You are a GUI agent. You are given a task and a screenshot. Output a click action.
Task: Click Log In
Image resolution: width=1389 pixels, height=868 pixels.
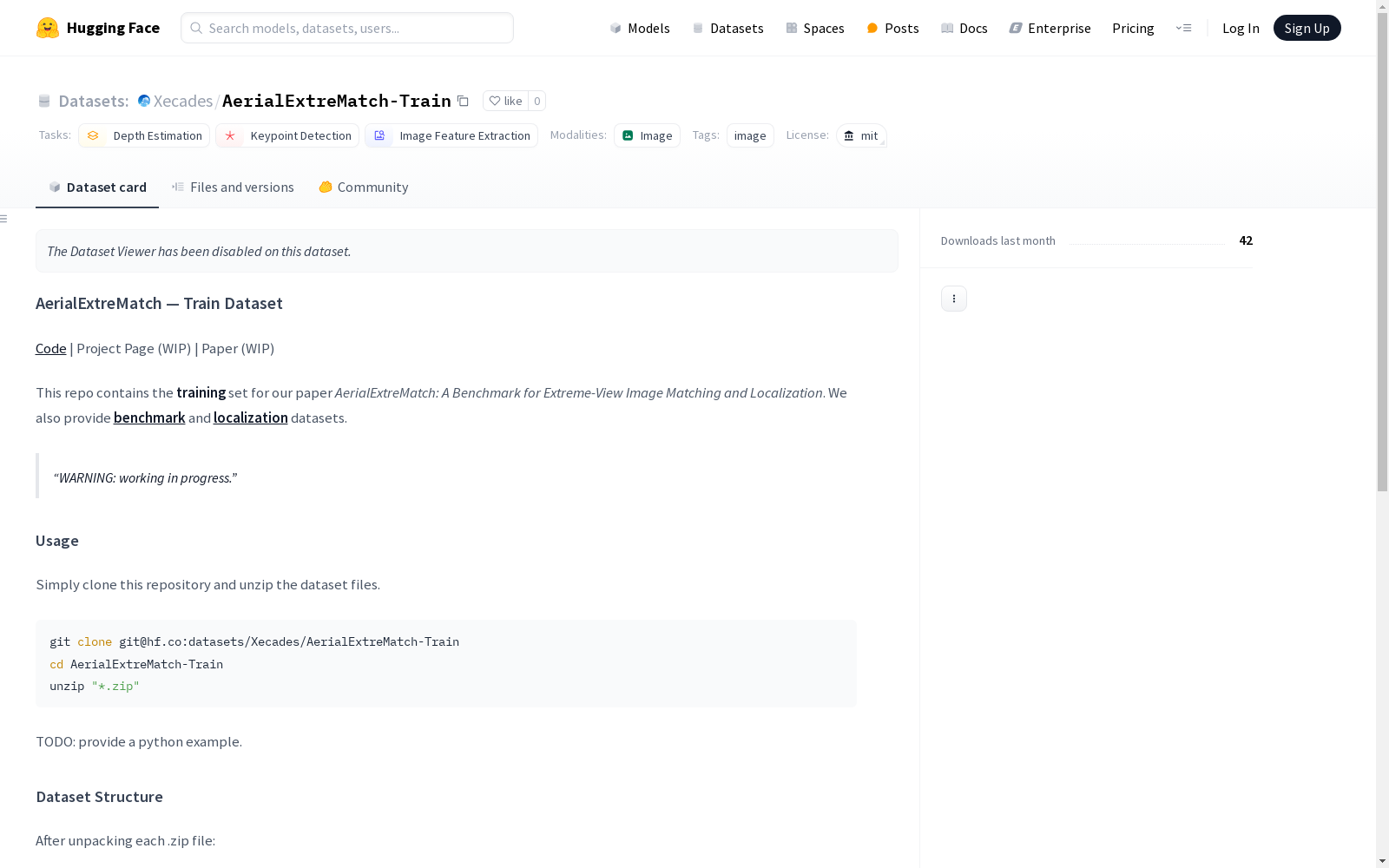click(1241, 28)
